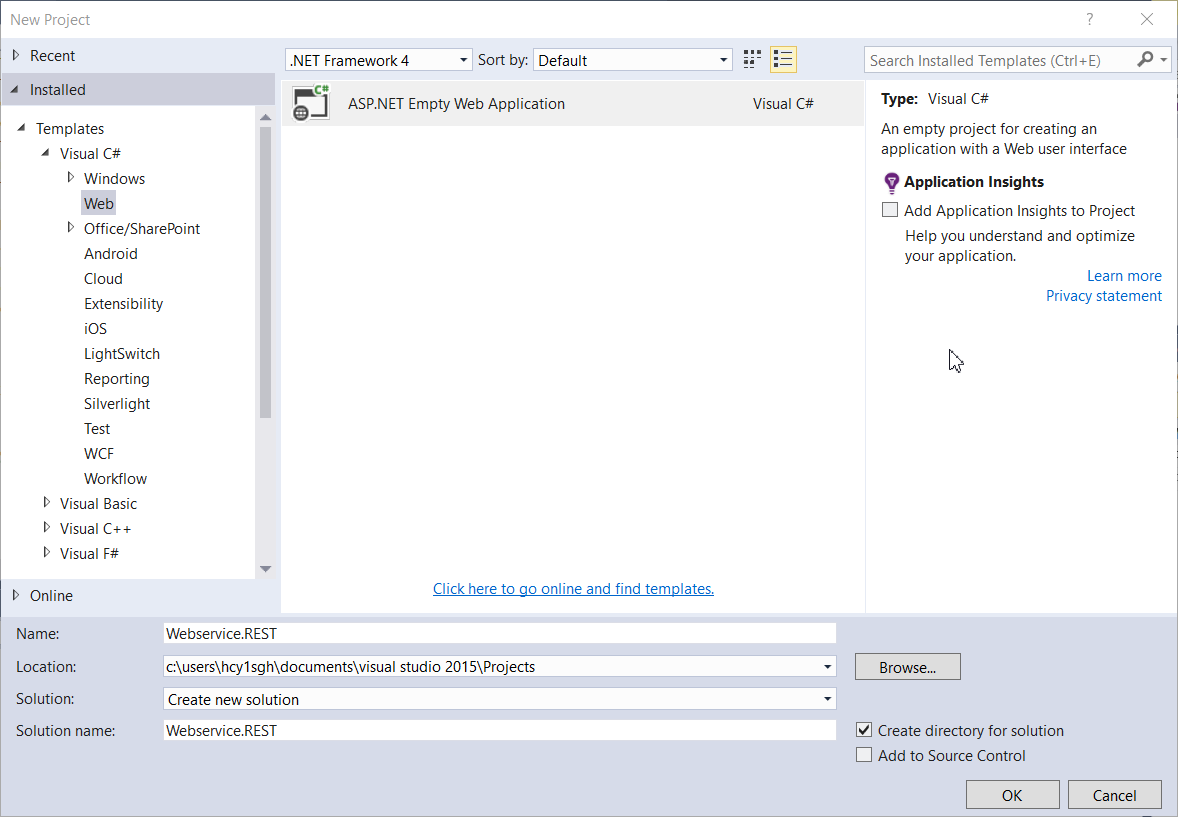This screenshot has width=1178, height=817.
Task: Click the tree scrollbar down arrow
Action: pos(265,569)
